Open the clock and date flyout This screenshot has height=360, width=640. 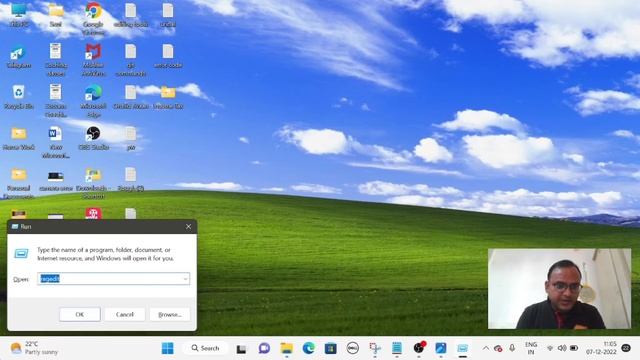(x=602, y=348)
